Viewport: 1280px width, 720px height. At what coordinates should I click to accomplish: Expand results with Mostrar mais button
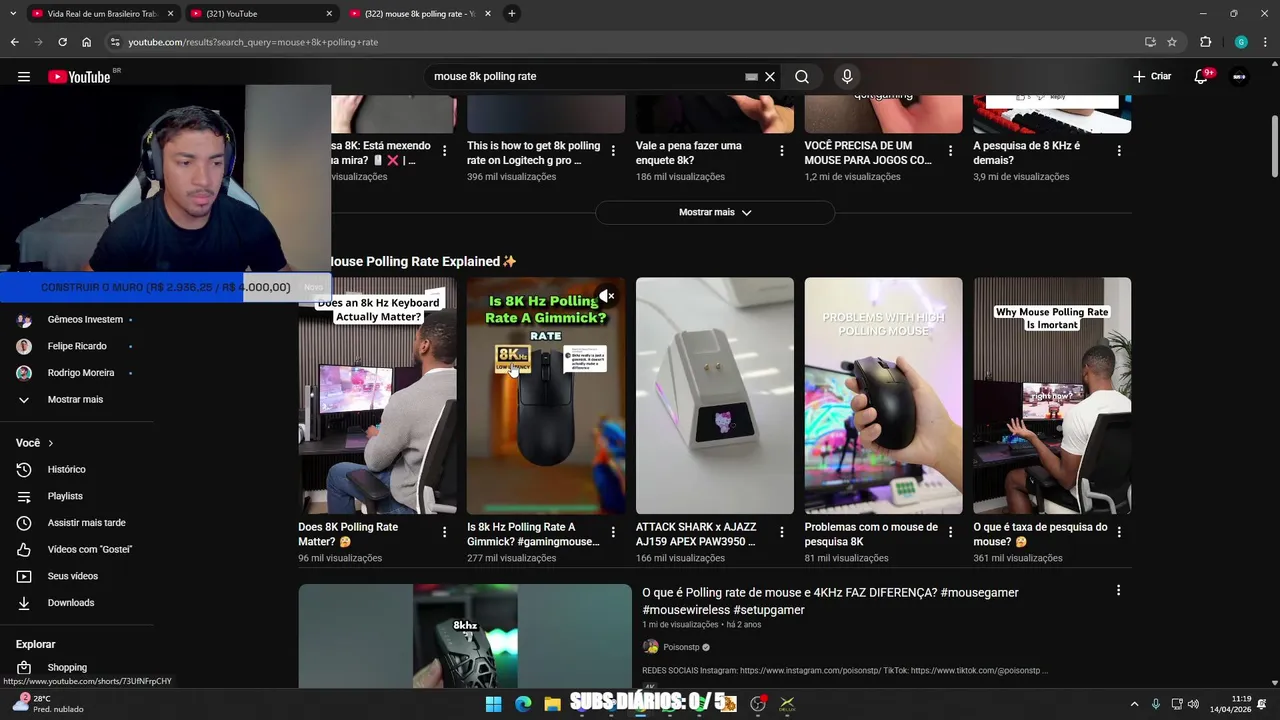pos(715,212)
